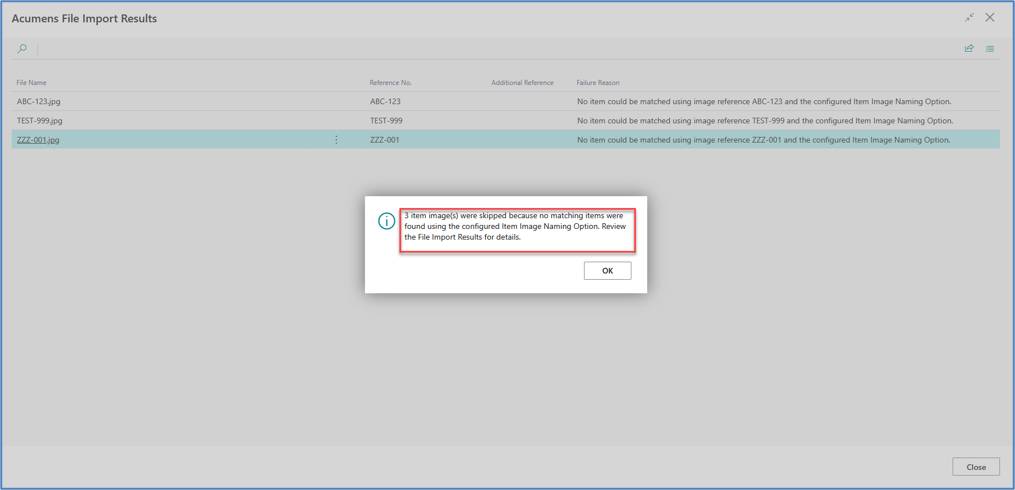Screen dimensions: 1015x490
Task: Click the OK button in the dialog
Action: tap(607, 271)
